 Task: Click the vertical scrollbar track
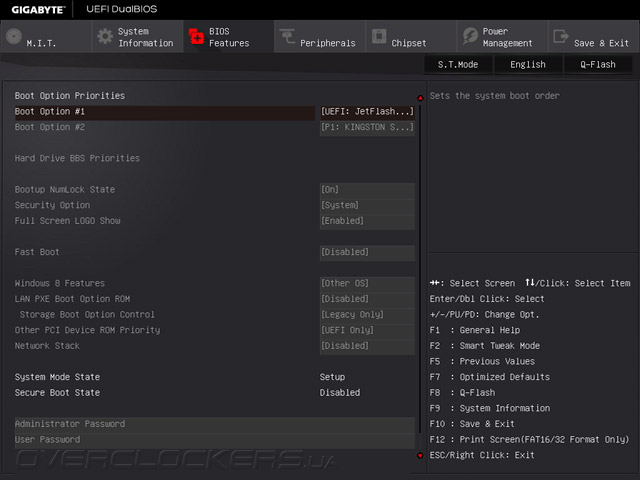420,269
